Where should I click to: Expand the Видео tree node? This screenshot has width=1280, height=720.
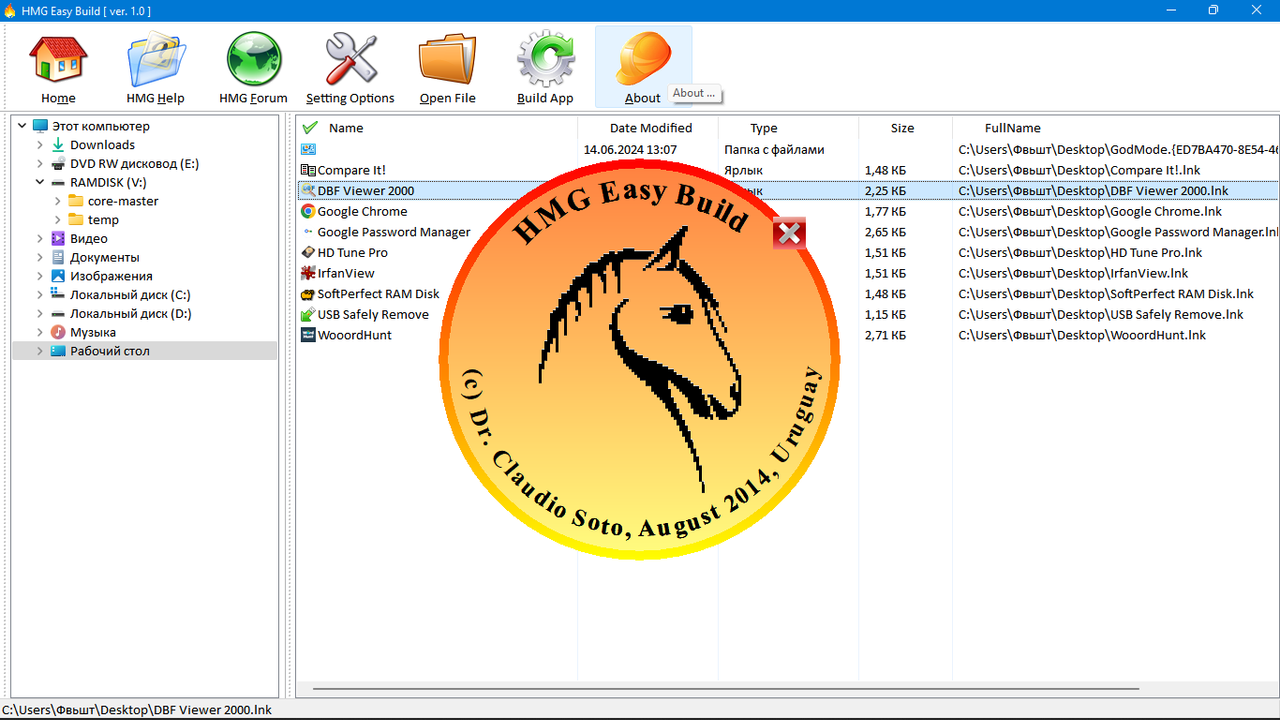pyautogui.click(x=40, y=238)
